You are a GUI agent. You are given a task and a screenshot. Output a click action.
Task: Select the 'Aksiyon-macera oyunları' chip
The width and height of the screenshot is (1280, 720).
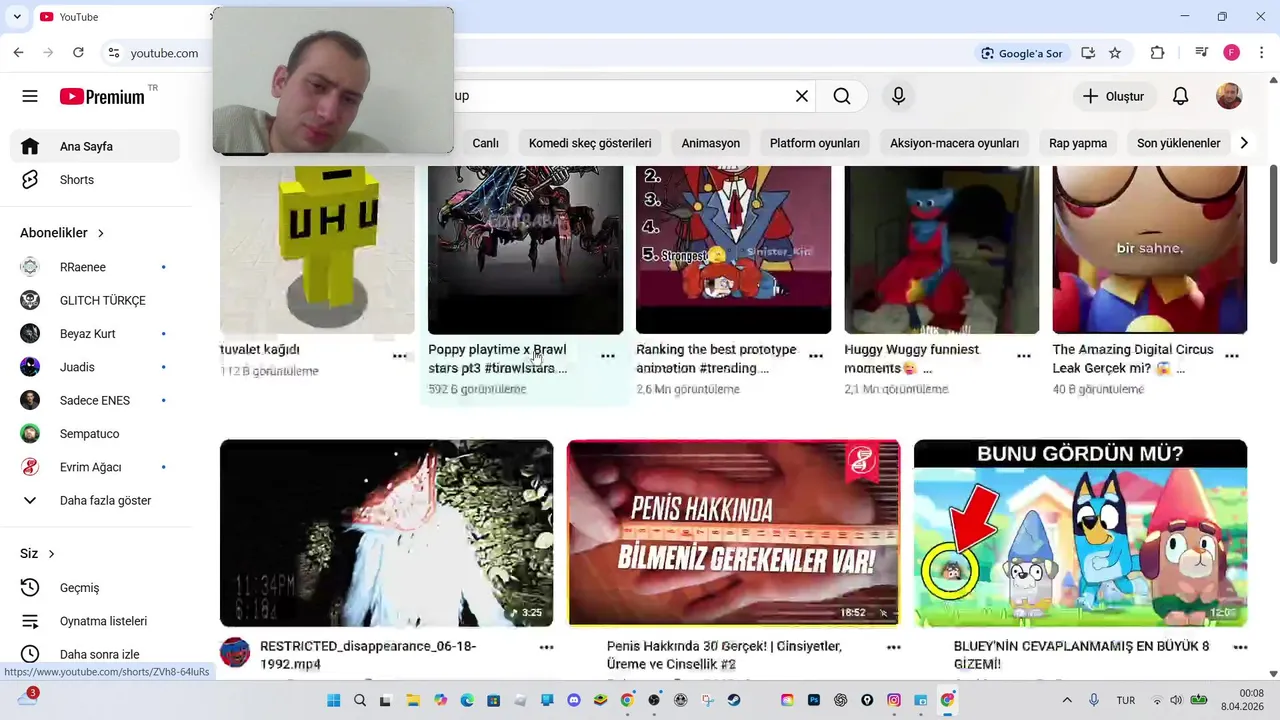(954, 143)
